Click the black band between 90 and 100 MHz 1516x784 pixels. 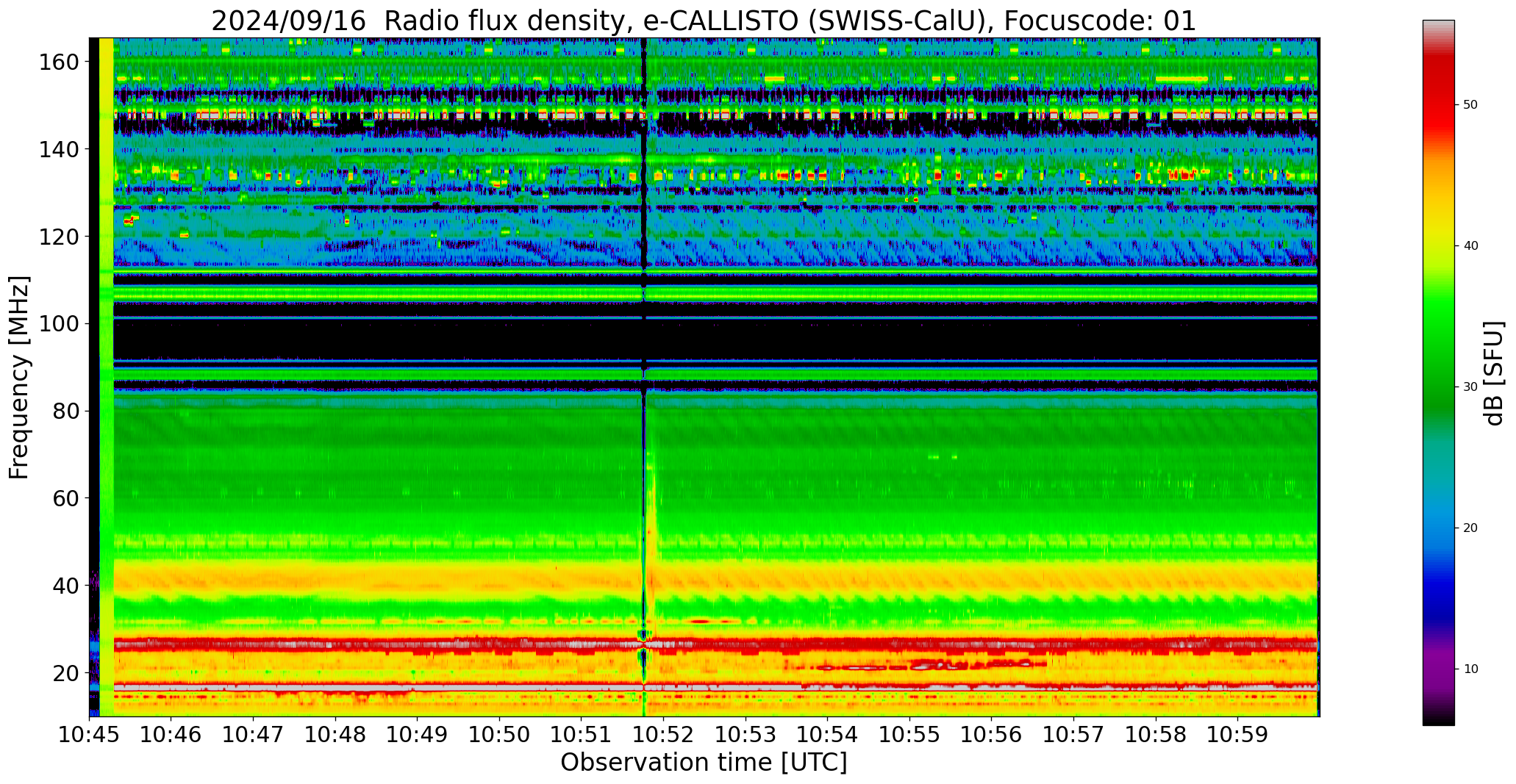(x=715, y=340)
